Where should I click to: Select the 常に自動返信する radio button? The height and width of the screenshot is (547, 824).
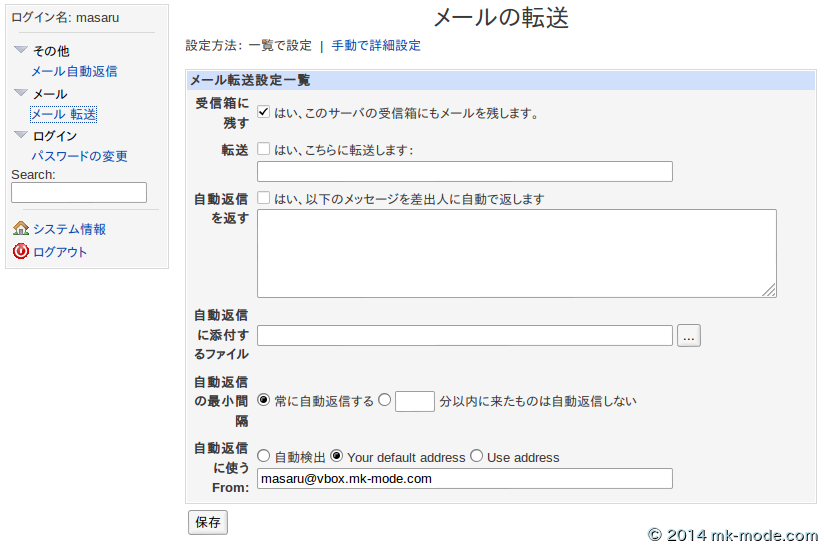(x=264, y=400)
